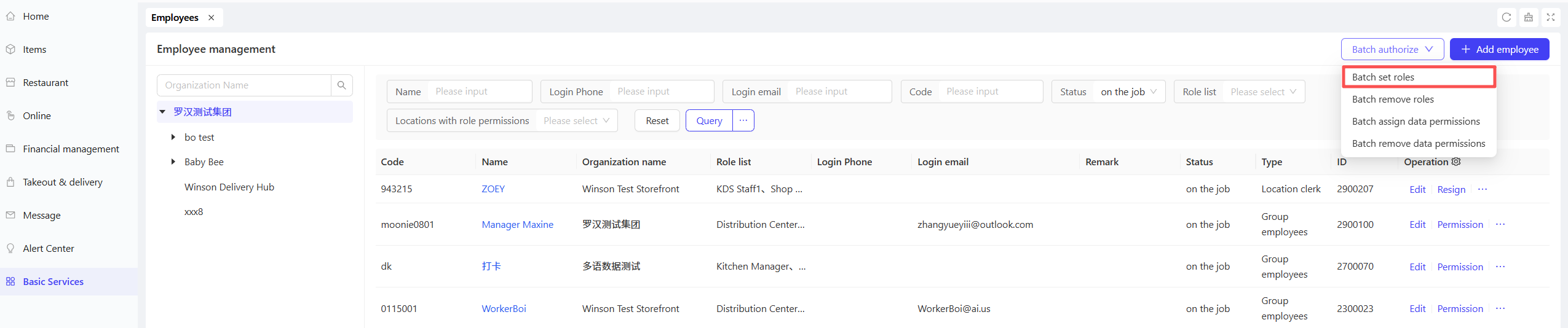
Task: Click the refresh icon in top-right corner
Action: coord(1506,17)
